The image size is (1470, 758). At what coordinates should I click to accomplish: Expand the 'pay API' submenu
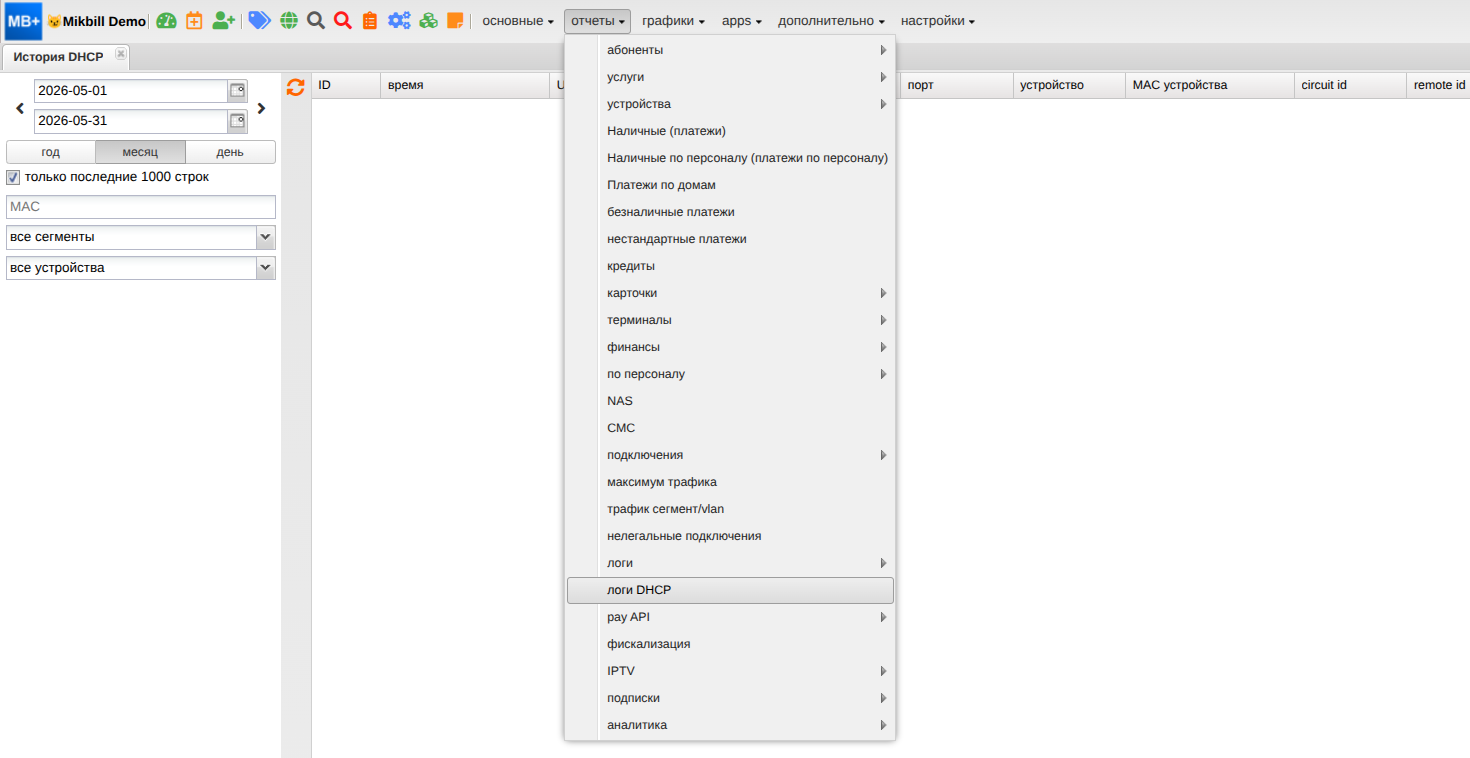tap(730, 617)
